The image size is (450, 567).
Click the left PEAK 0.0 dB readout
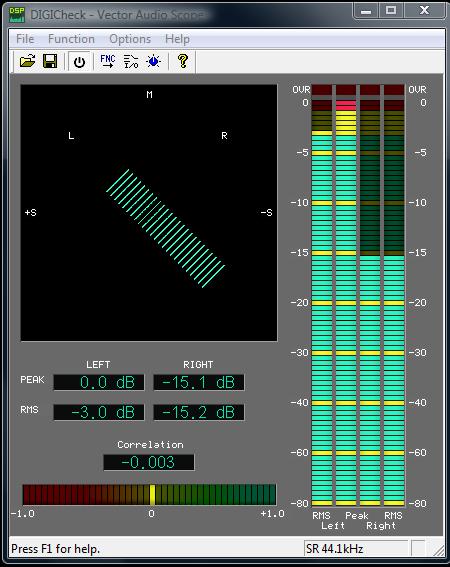click(x=99, y=383)
